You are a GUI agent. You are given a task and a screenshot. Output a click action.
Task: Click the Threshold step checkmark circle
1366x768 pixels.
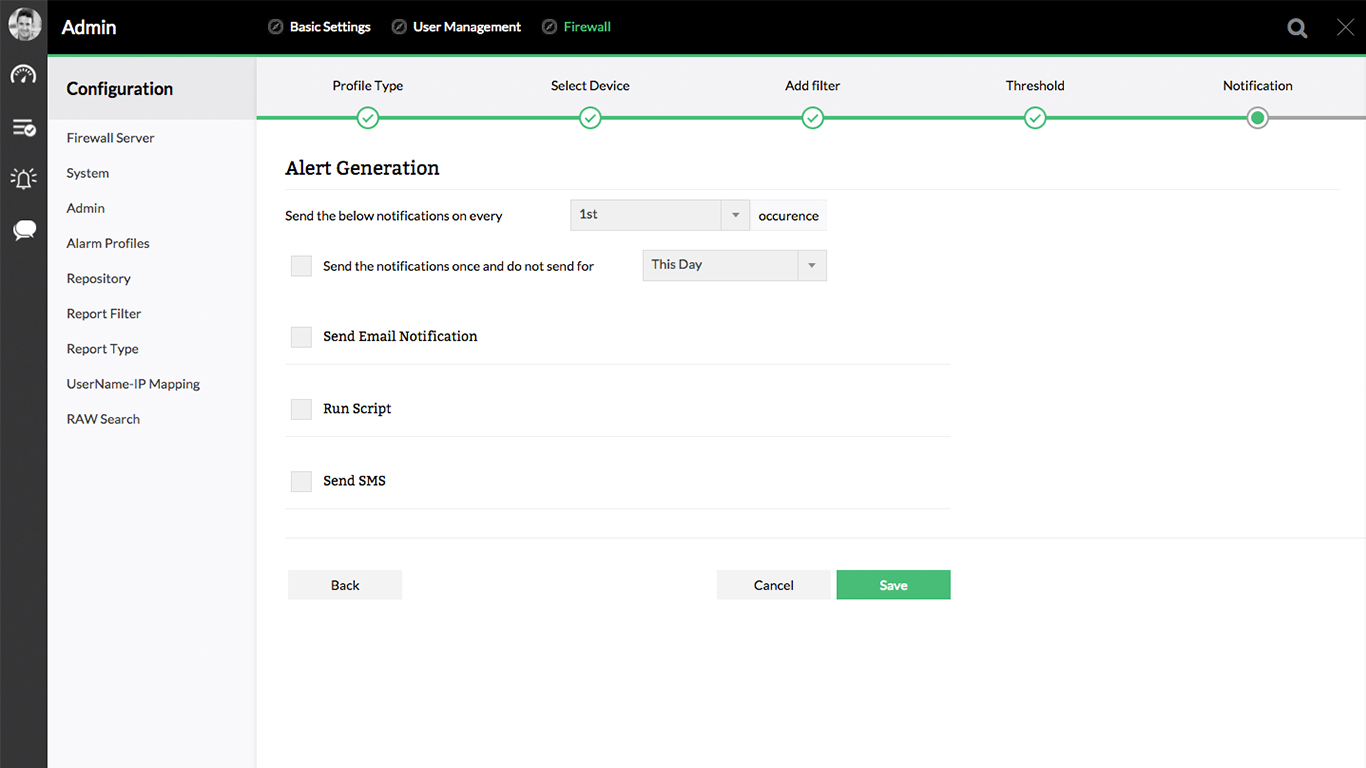pos(1035,118)
